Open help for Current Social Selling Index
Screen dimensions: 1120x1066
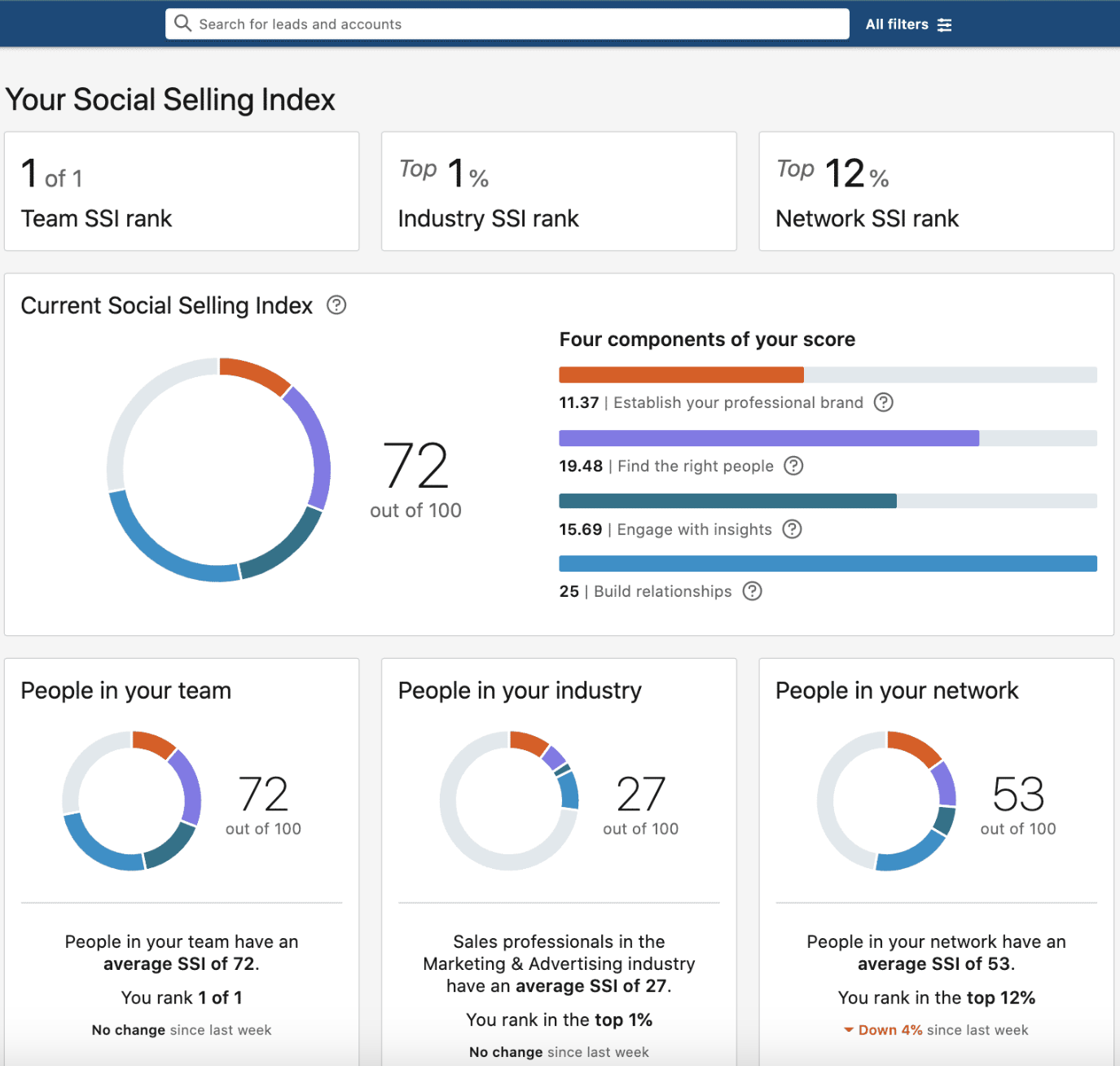337,305
